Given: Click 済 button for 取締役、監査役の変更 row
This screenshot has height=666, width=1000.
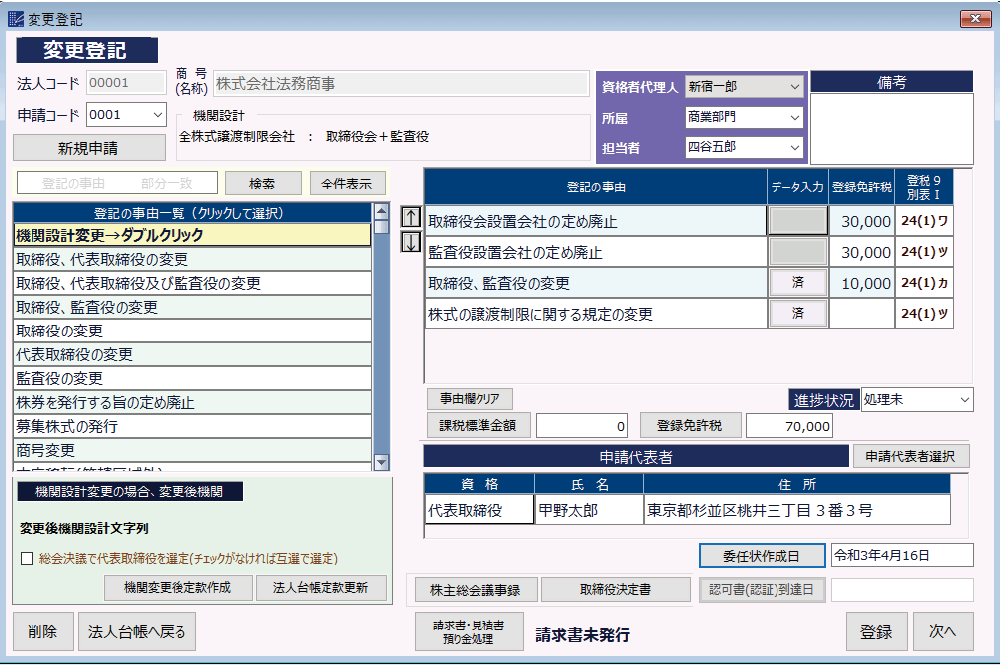Looking at the screenshot, I should click(797, 283).
